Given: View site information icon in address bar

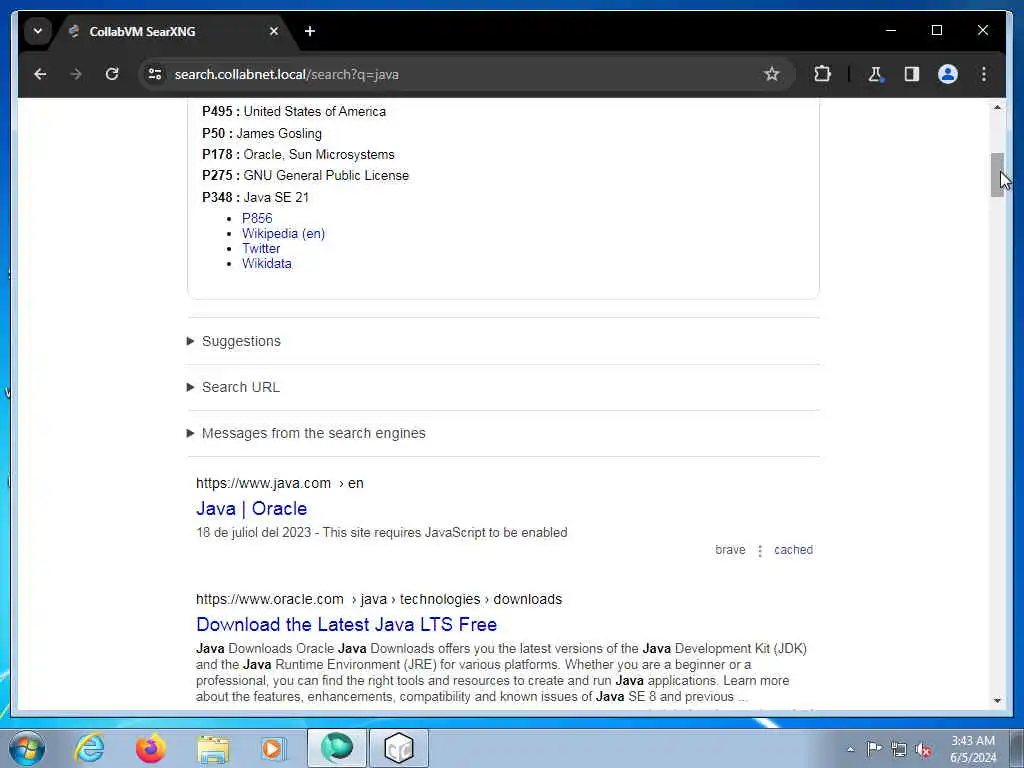Looking at the screenshot, I should [x=155, y=74].
